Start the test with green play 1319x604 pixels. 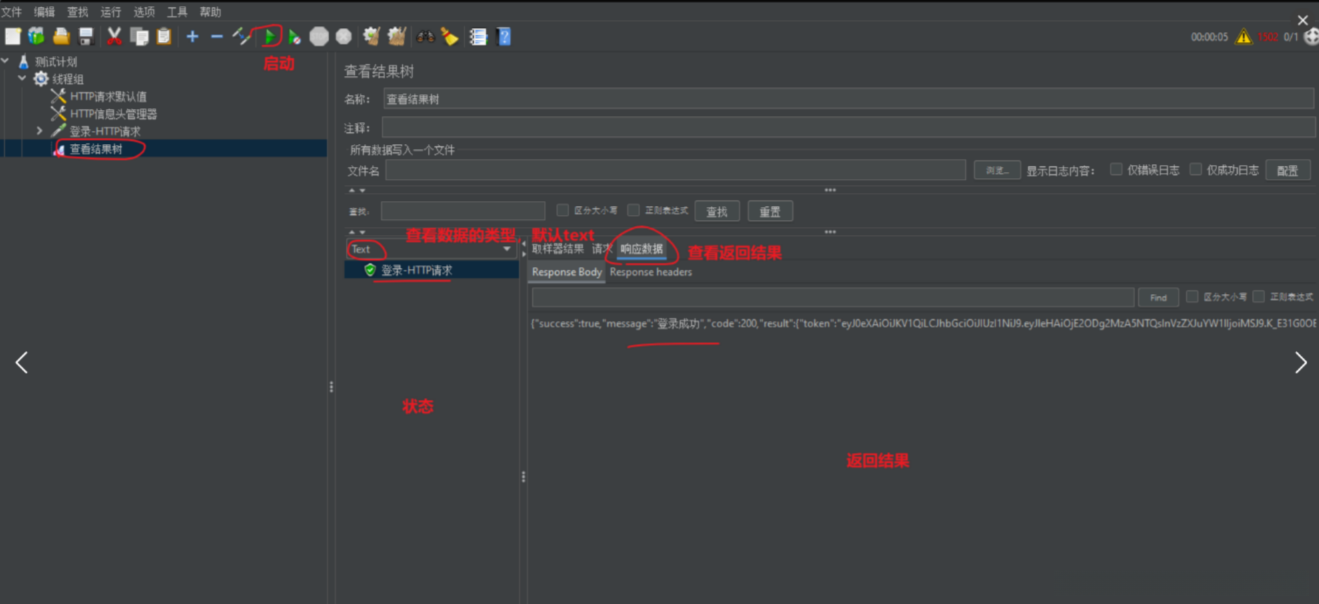coord(270,36)
